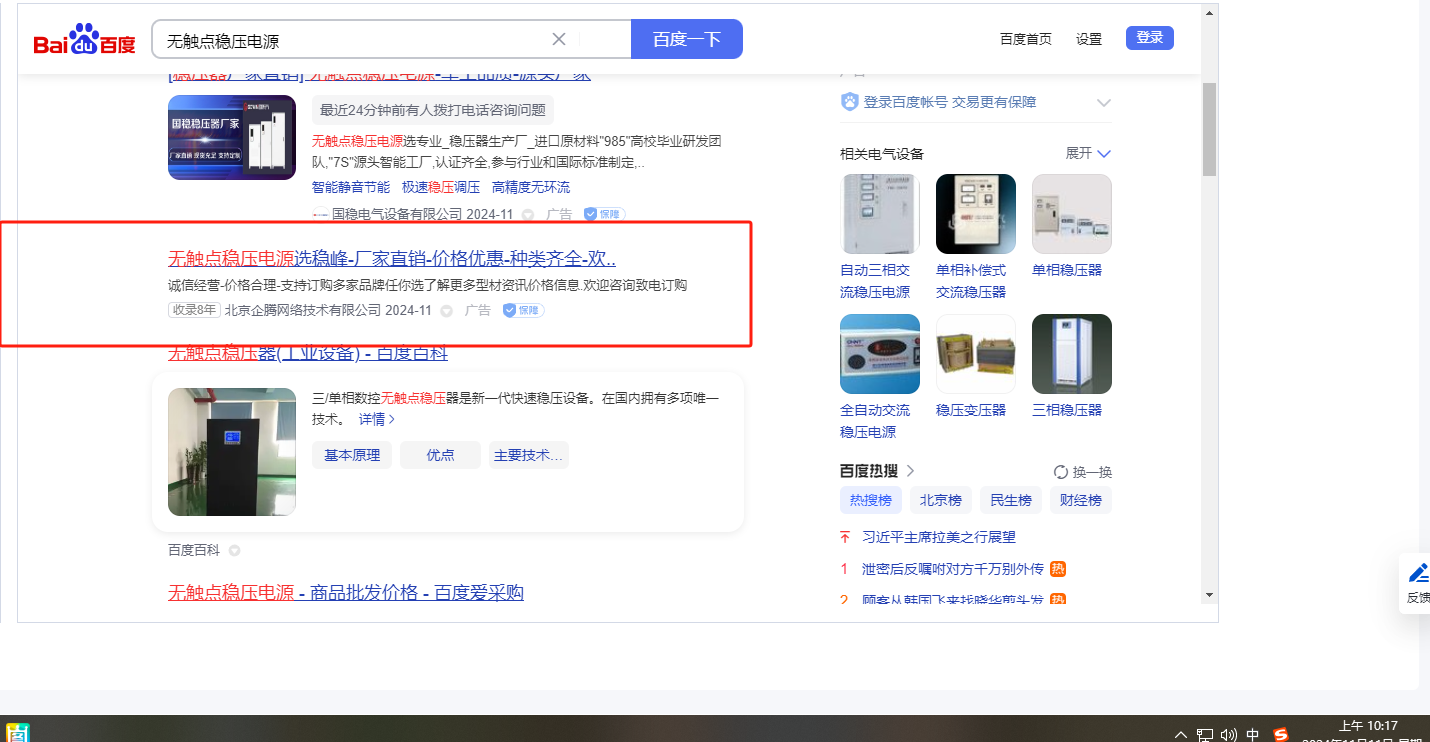
Task: Open hot search 泄密后反嘱咐对方千万别外传
Action: (953, 569)
